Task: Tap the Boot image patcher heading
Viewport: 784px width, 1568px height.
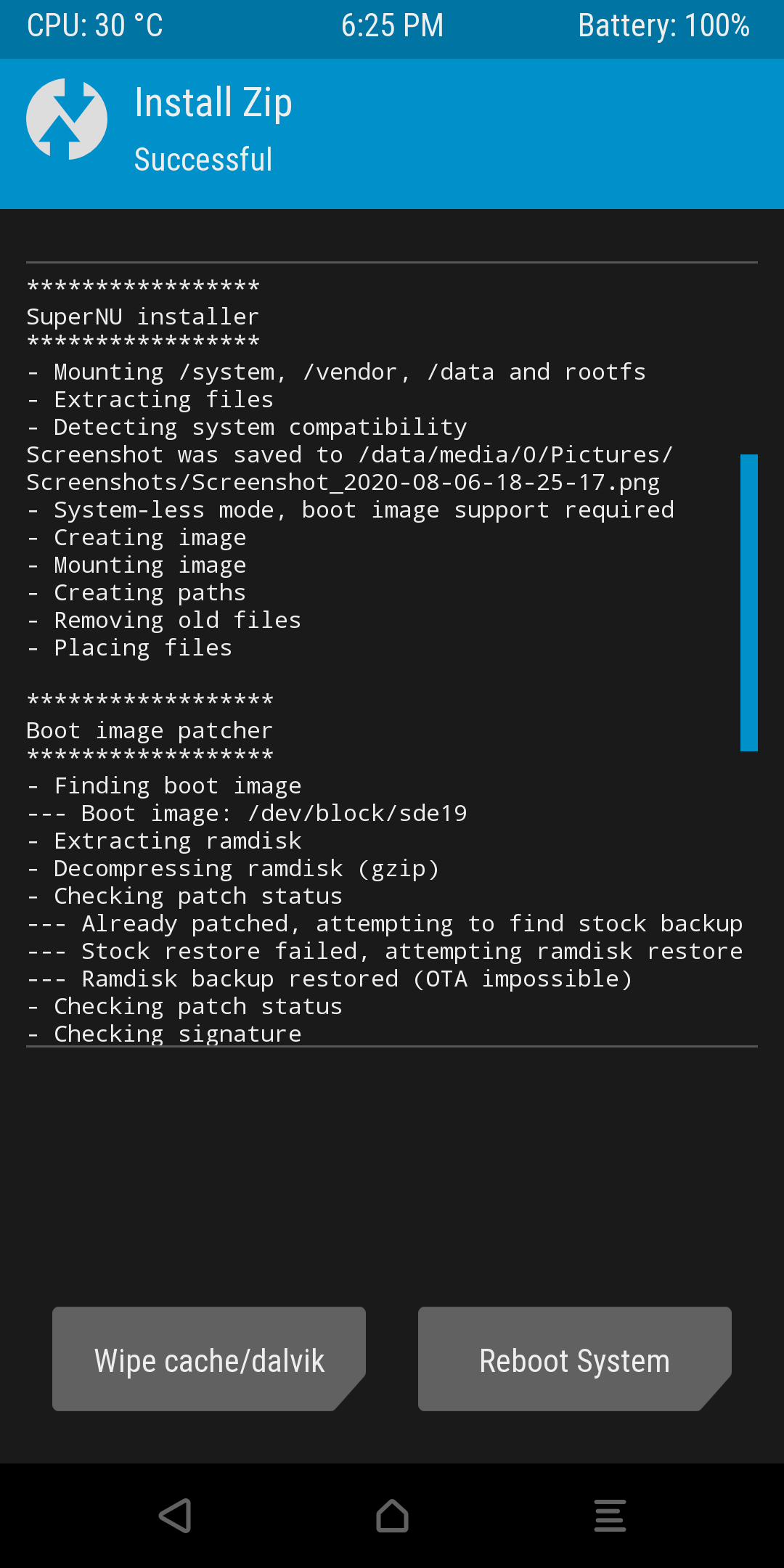Action: [x=150, y=730]
